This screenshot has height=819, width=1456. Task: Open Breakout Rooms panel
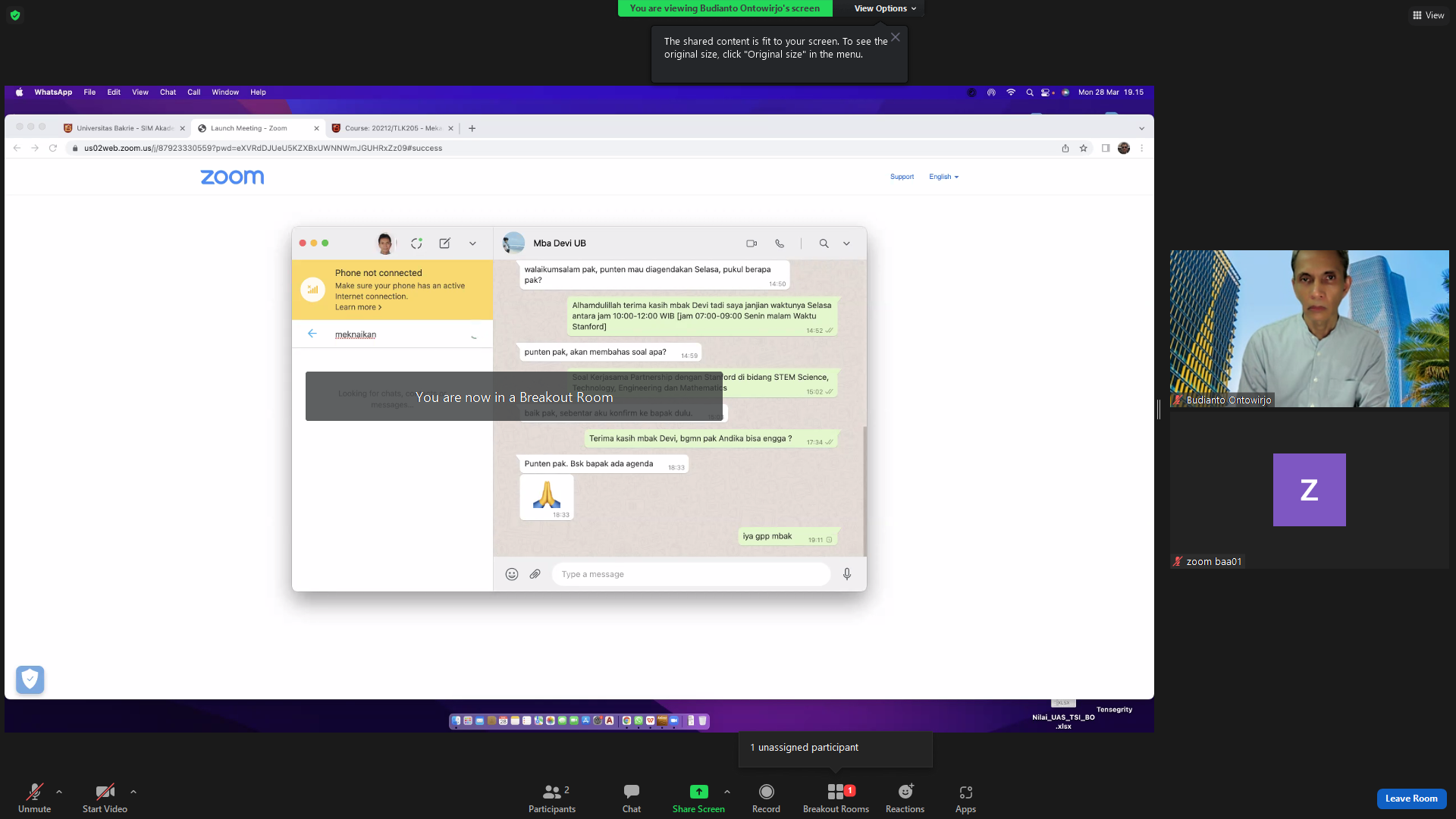click(x=836, y=798)
